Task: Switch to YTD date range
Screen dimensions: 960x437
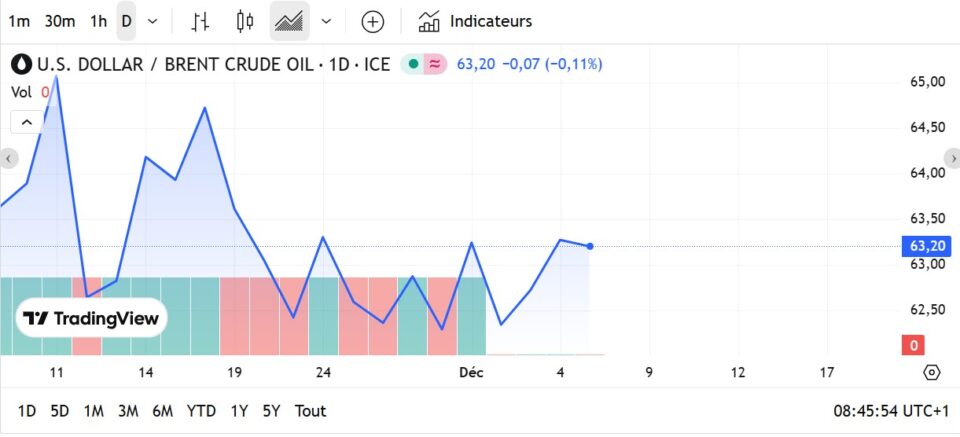Action: coord(201,411)
